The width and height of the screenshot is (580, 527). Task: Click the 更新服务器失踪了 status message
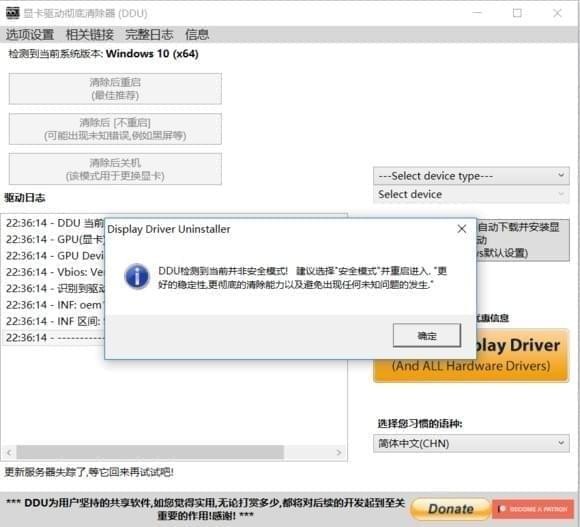[89, 472]
